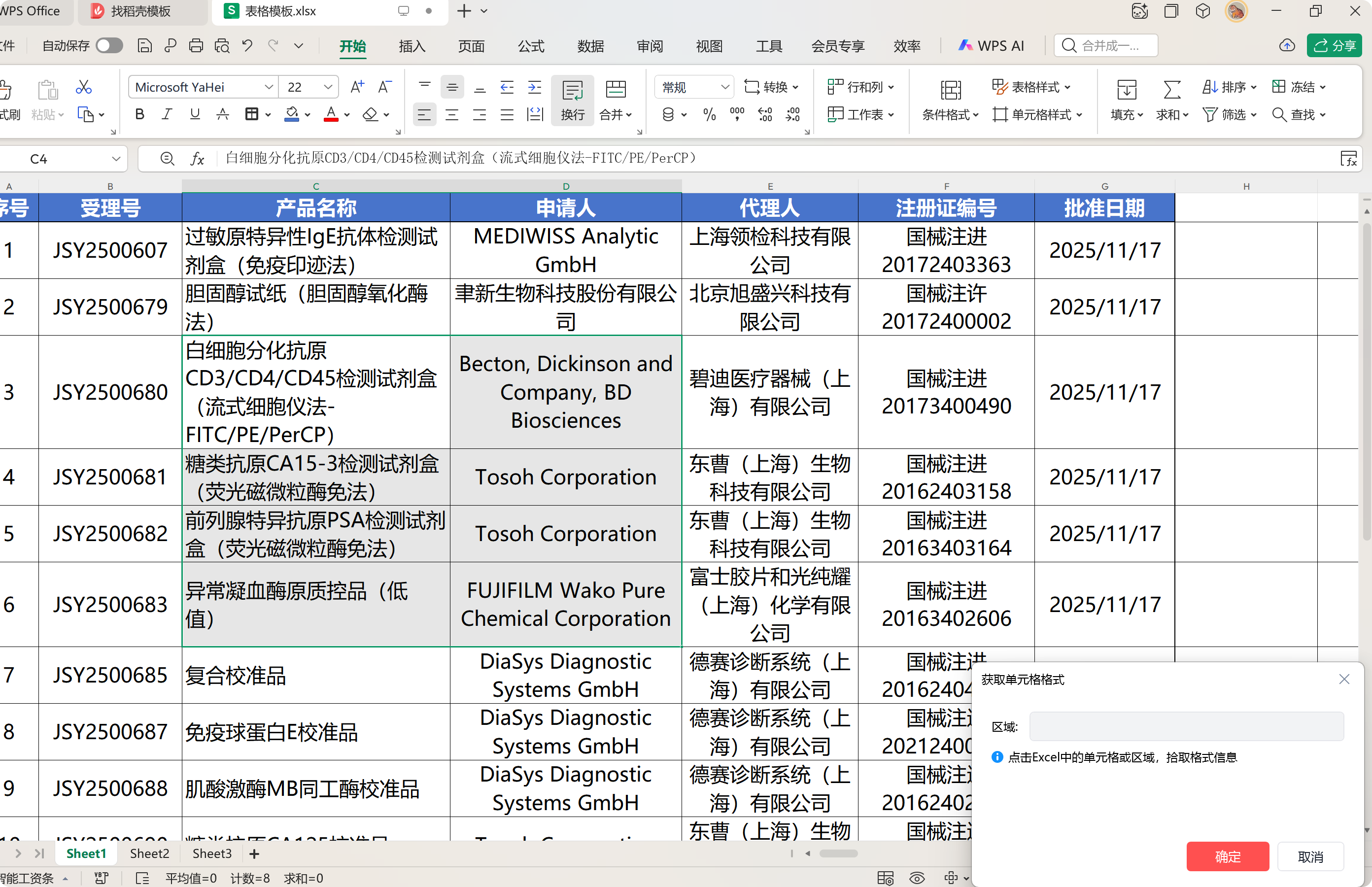Switch to the 插入 ribbon tab

412,45
